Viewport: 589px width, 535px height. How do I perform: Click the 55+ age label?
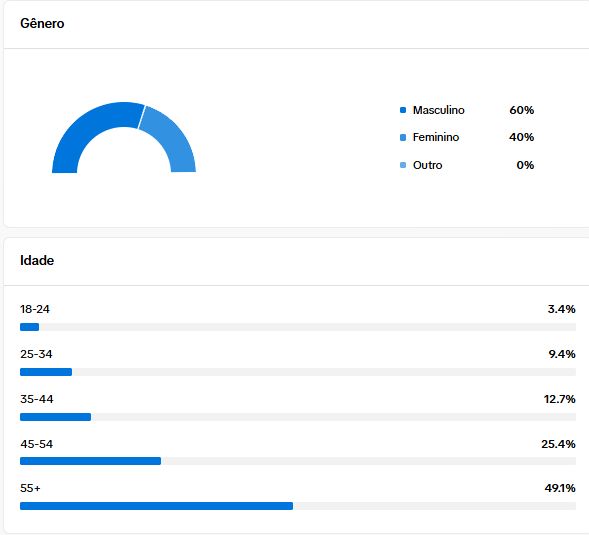tap(30, 488)
